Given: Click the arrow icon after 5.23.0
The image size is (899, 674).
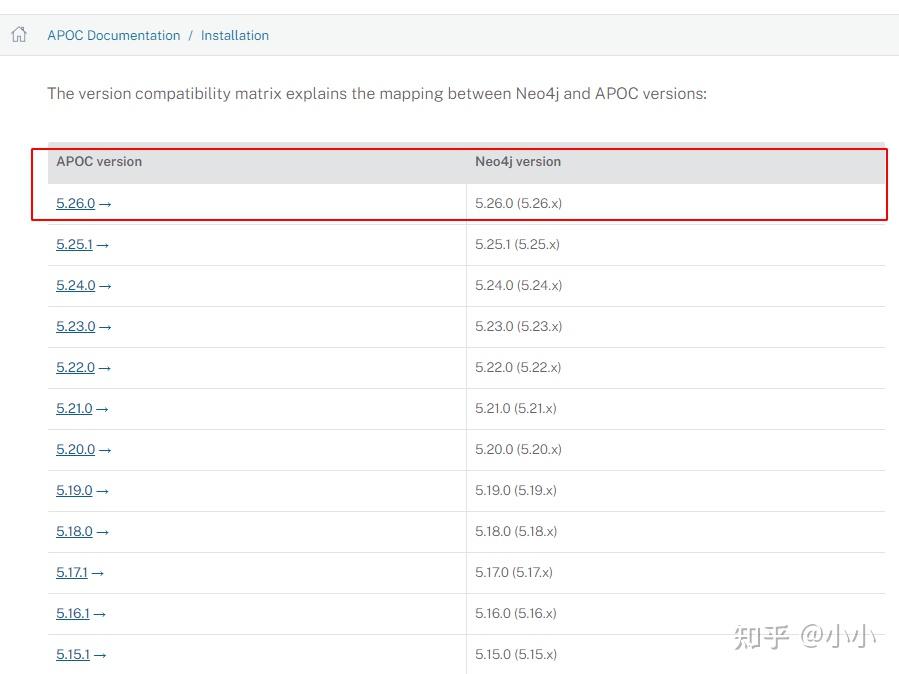Looking at the screenshot, I should pos(105,326).
